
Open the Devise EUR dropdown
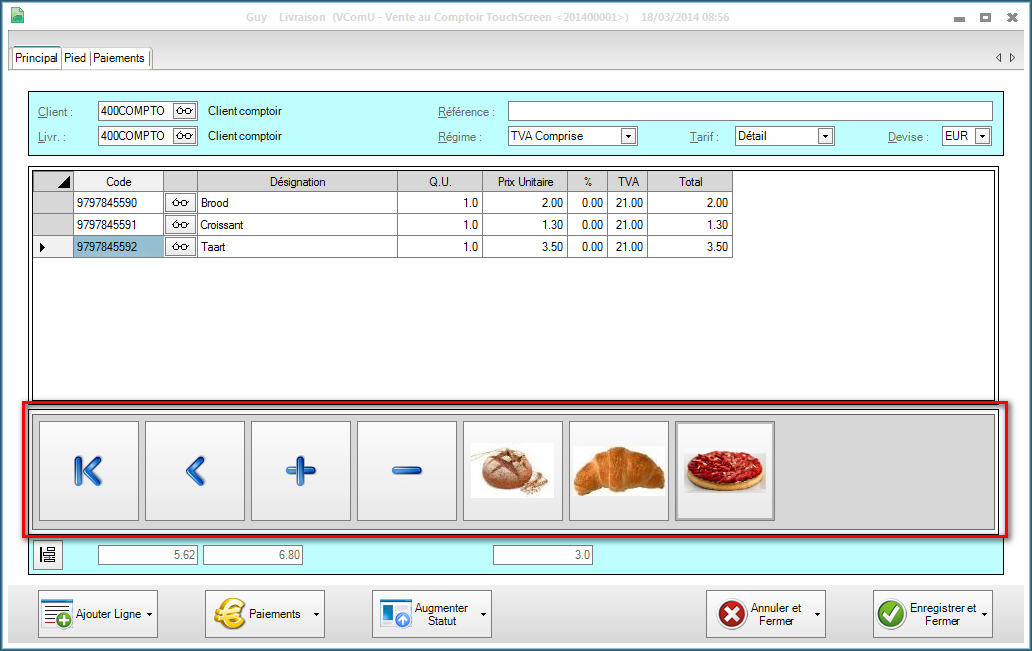click(x=982, y=136)
